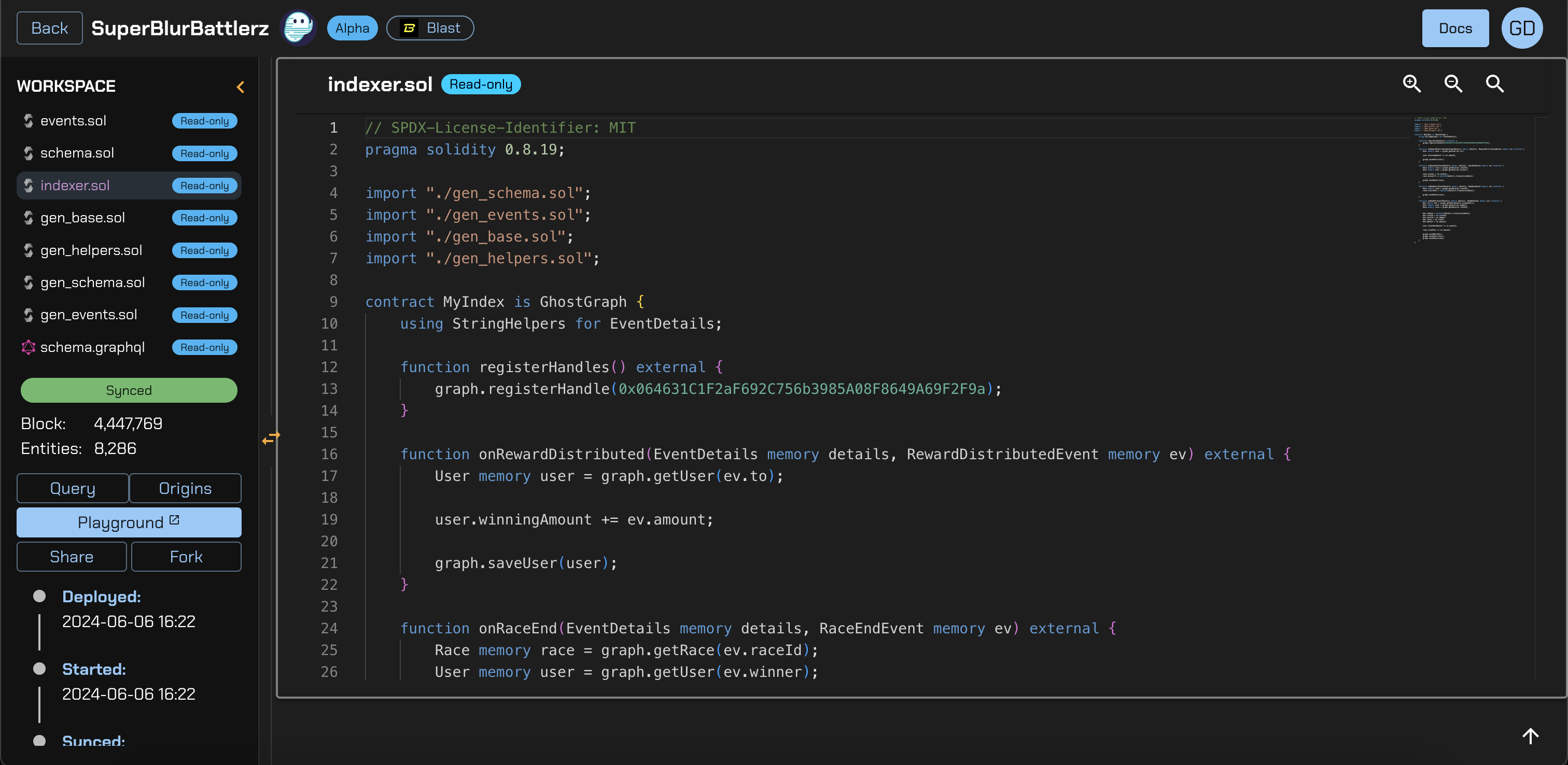The image size is (1568, 765).
Task: Click the ghost mascot logo
Action: [x=298, y=28]
